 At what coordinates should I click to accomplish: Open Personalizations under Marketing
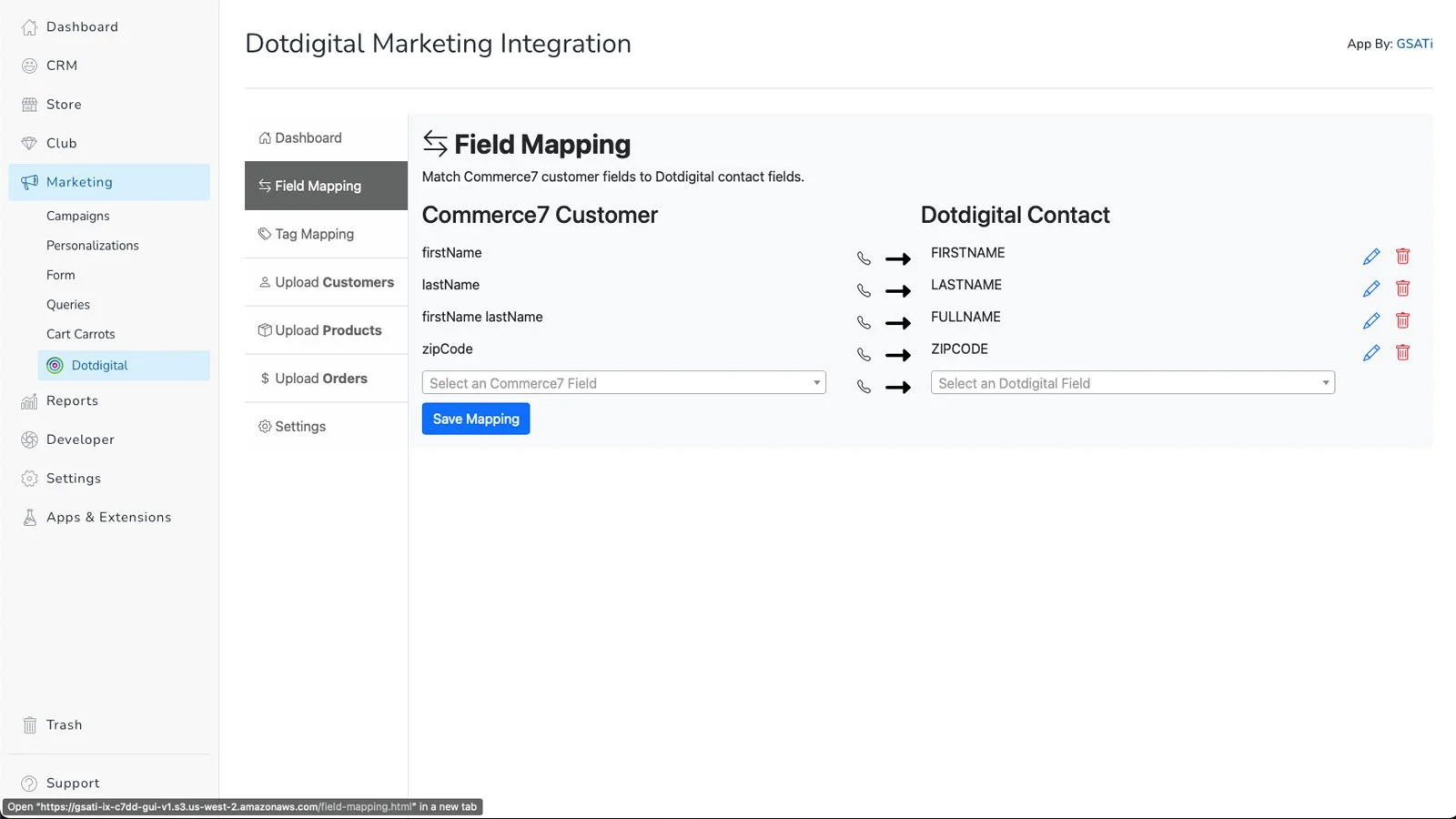[93, 246]
